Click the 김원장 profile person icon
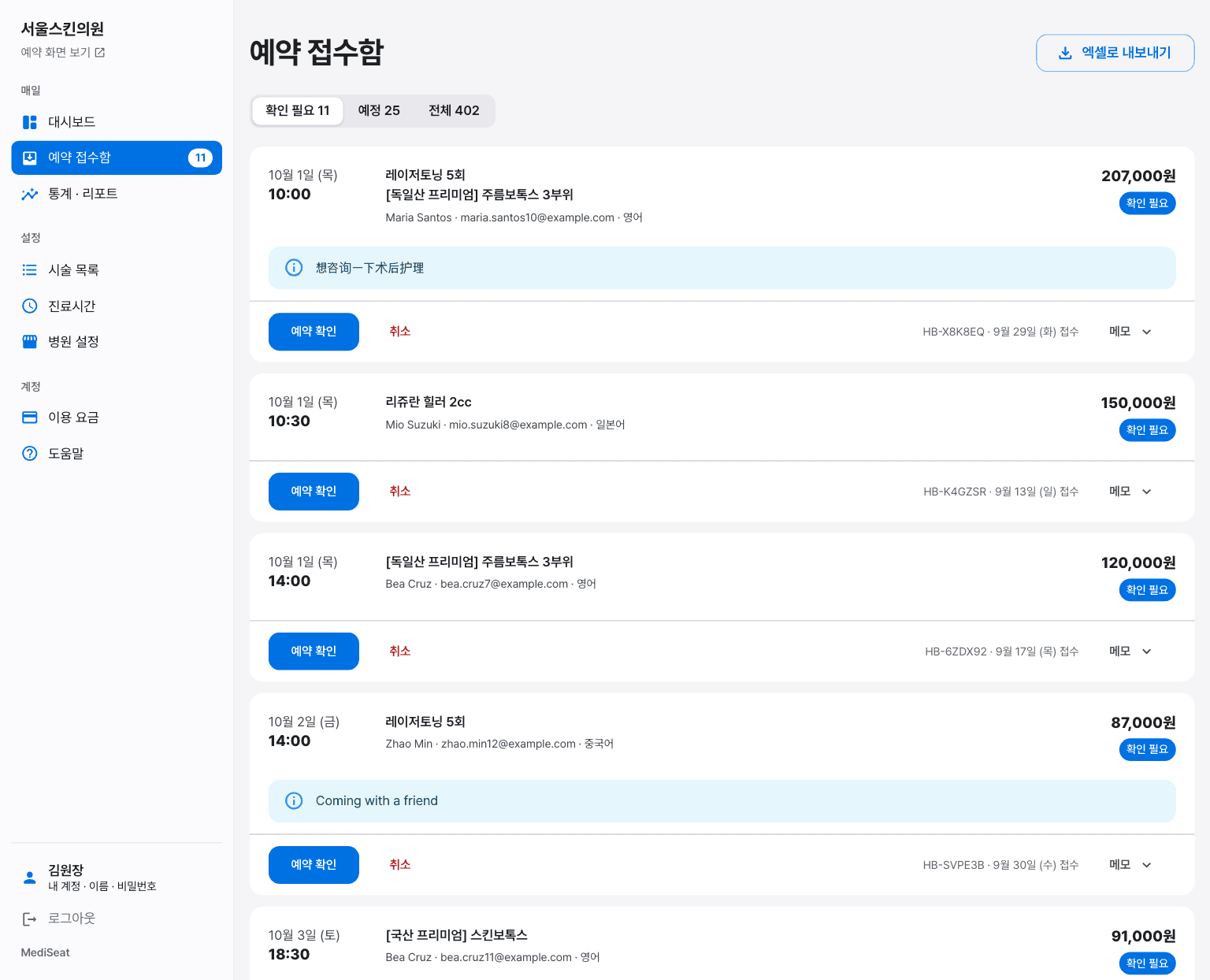The image size is (1210, 980). (x=30, y=878)
